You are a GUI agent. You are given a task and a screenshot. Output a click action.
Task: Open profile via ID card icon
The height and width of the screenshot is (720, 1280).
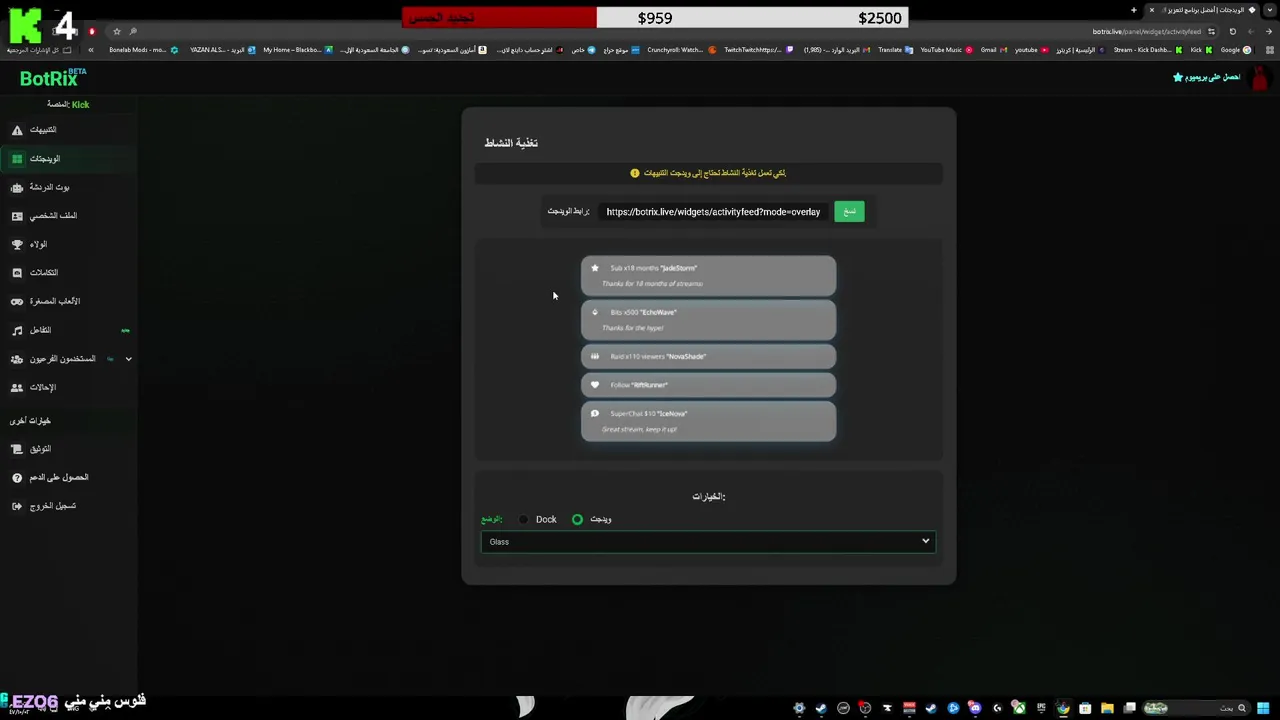[17, 216]
